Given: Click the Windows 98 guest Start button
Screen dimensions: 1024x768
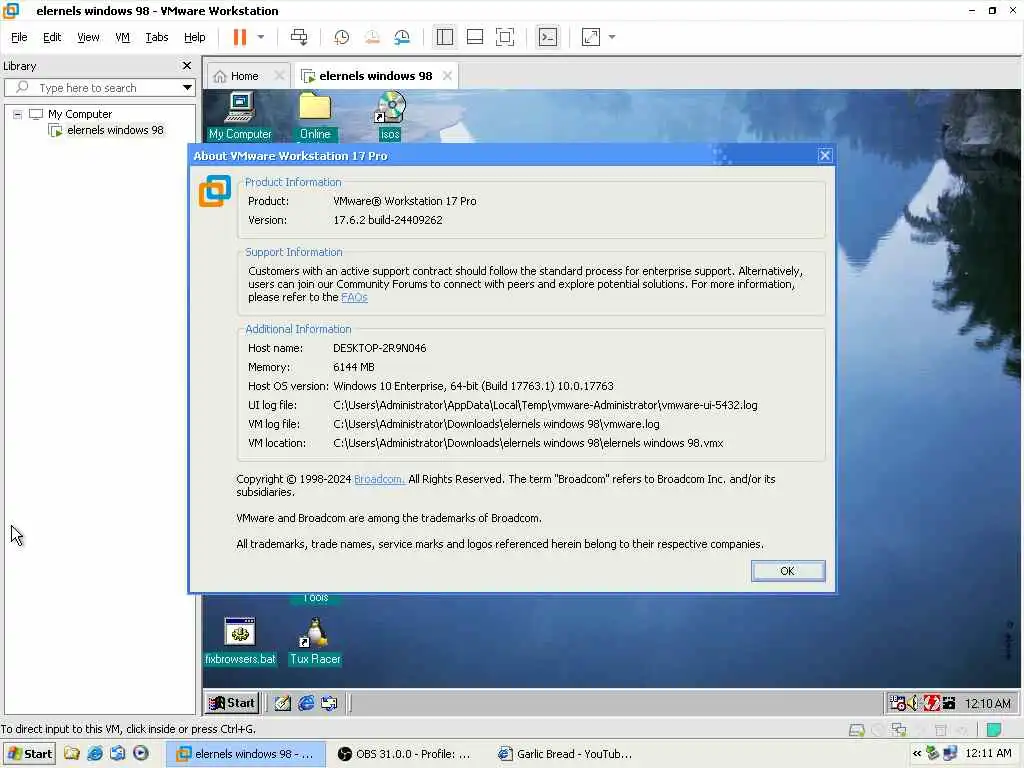Looking at the screenshot, I should pyautogui.click(x=231, y=703).
